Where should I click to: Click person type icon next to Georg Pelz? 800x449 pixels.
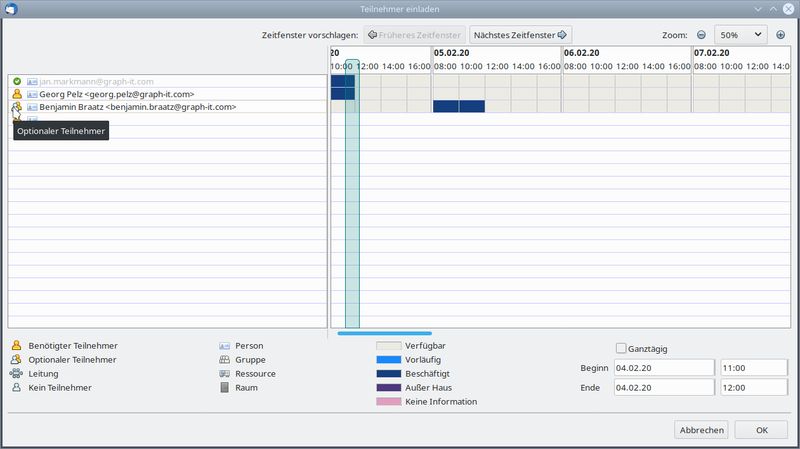pyautogui.click(x=32, y=93)
